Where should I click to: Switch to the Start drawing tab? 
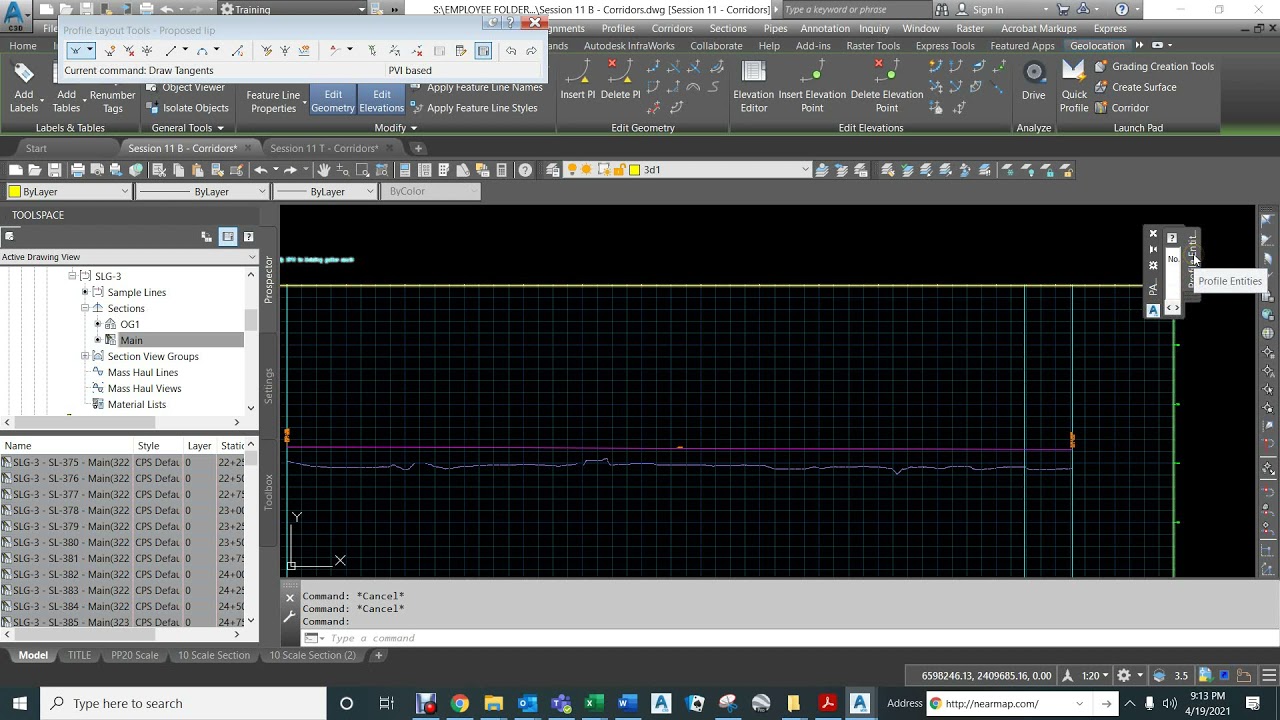(36, 148)
